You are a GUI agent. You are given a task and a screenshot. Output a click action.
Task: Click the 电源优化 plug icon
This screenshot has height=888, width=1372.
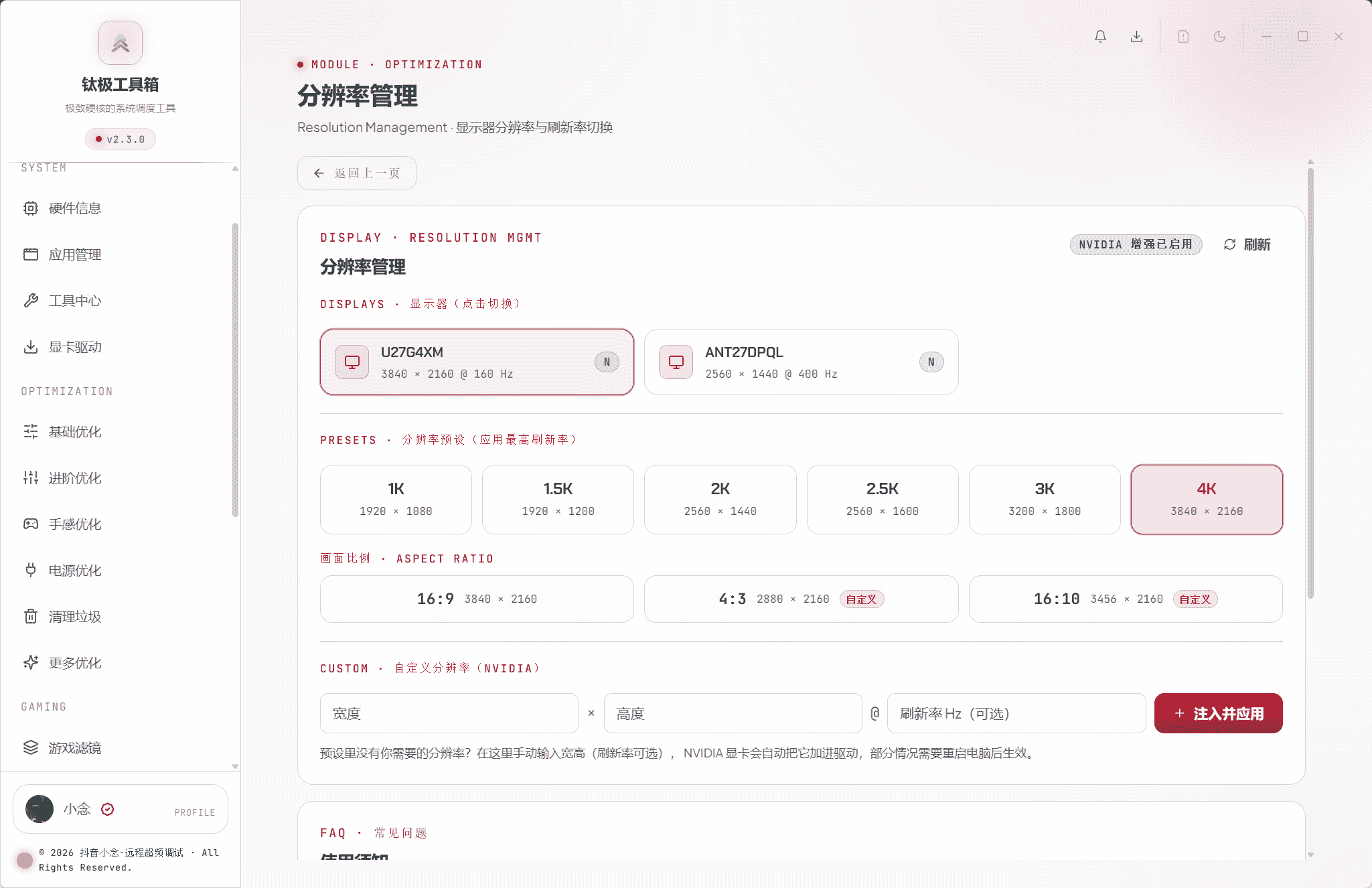tap(31, 571)
